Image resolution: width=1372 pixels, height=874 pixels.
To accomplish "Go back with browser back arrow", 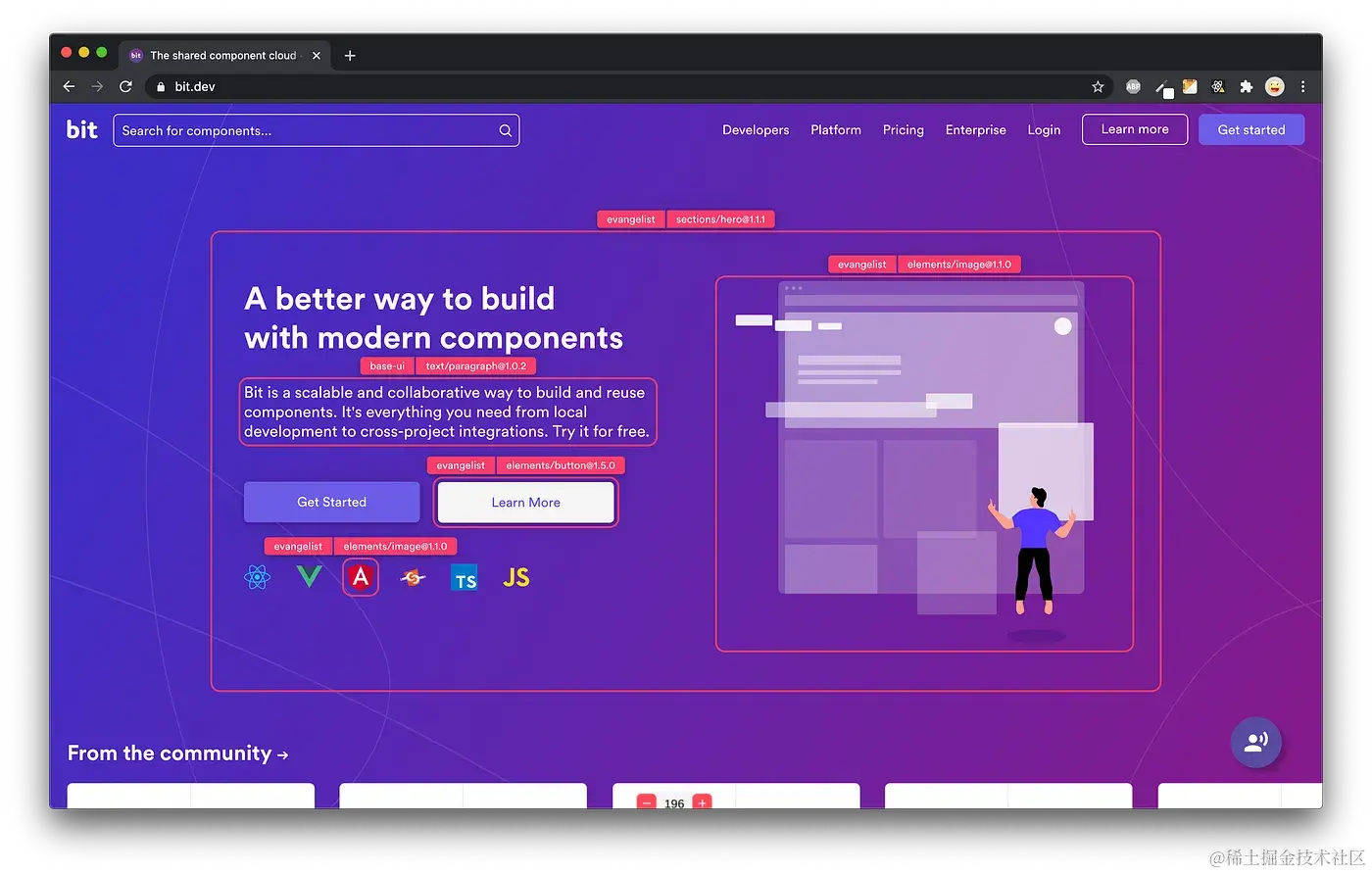I will [x=69, y=86].
